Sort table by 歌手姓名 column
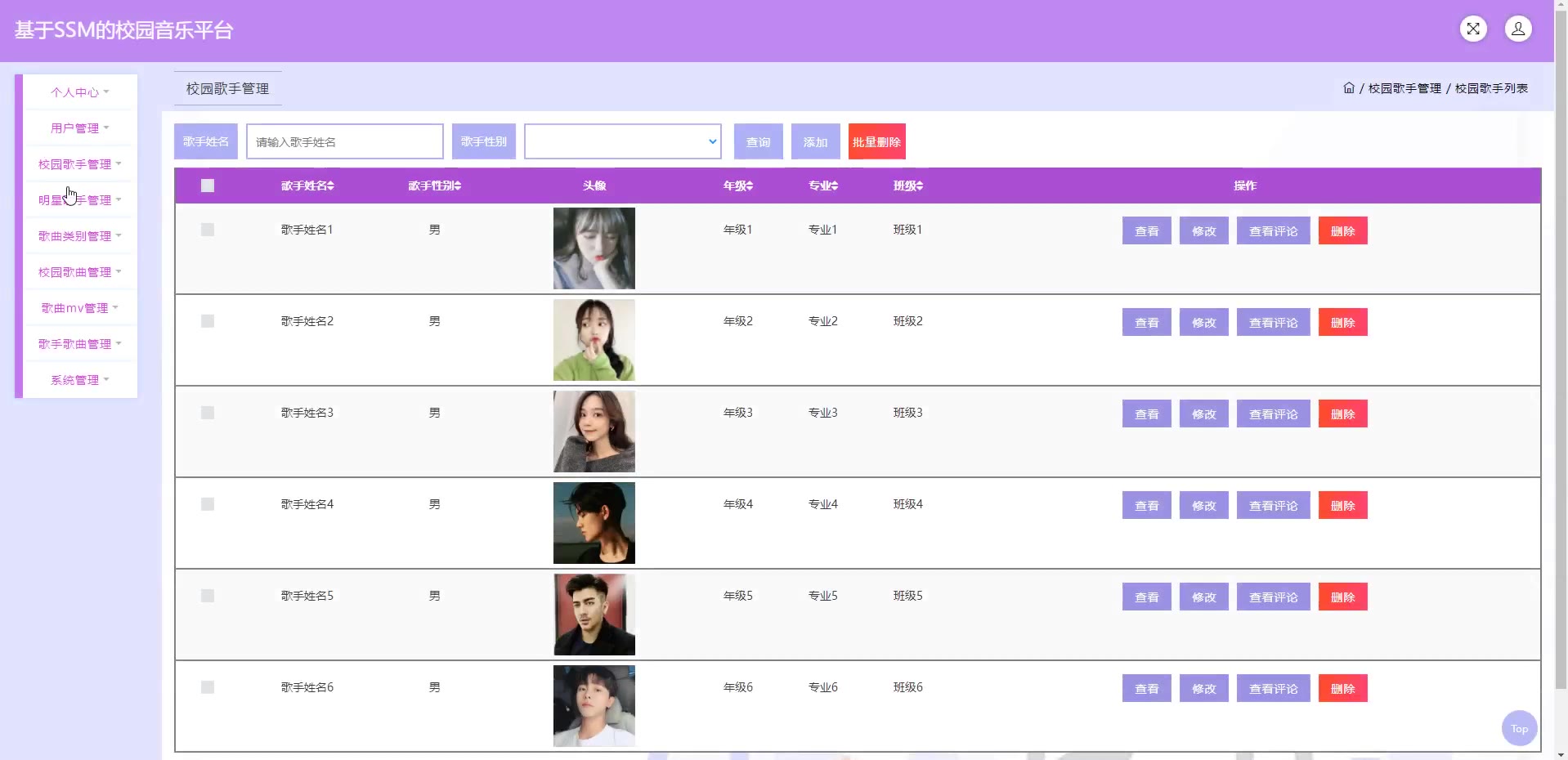 (307, 186)
